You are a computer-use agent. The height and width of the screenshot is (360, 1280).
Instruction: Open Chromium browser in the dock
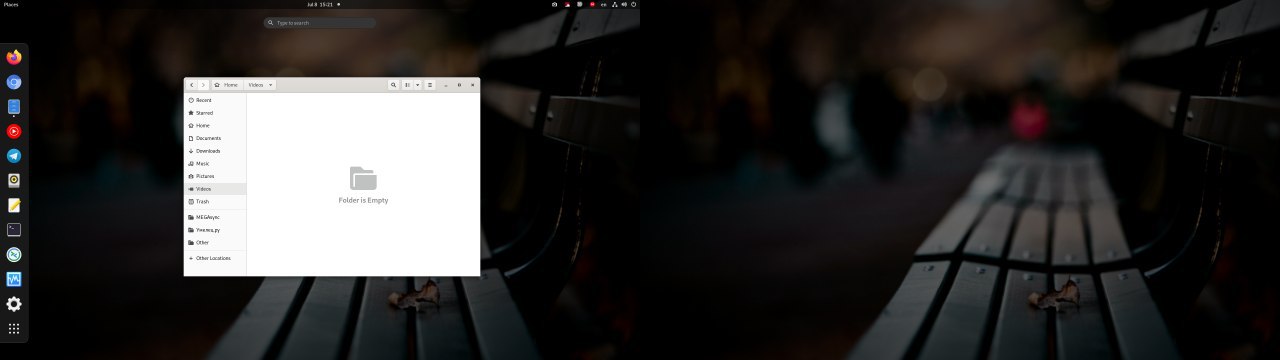pos(14,82)
